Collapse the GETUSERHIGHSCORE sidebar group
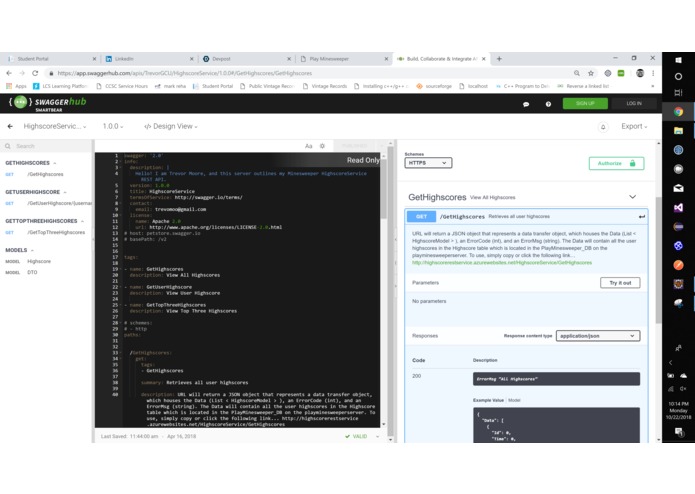Screen dimensions: 695x494 click(65, 192)
